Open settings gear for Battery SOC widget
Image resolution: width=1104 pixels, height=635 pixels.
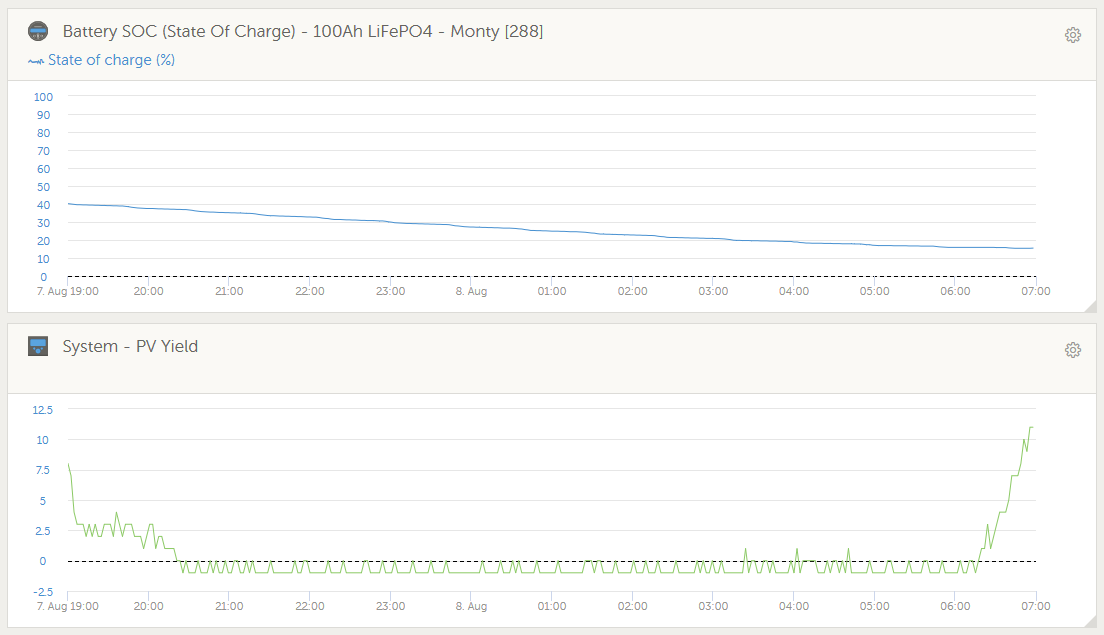(x=1073, y=35)
